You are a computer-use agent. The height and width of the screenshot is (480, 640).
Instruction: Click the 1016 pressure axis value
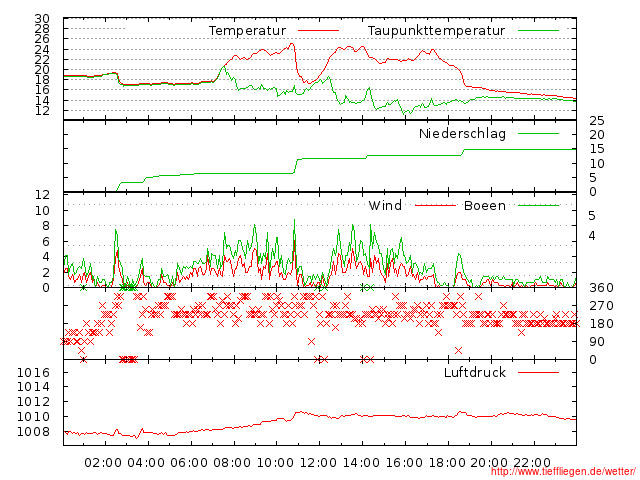[x=33, y=372]
